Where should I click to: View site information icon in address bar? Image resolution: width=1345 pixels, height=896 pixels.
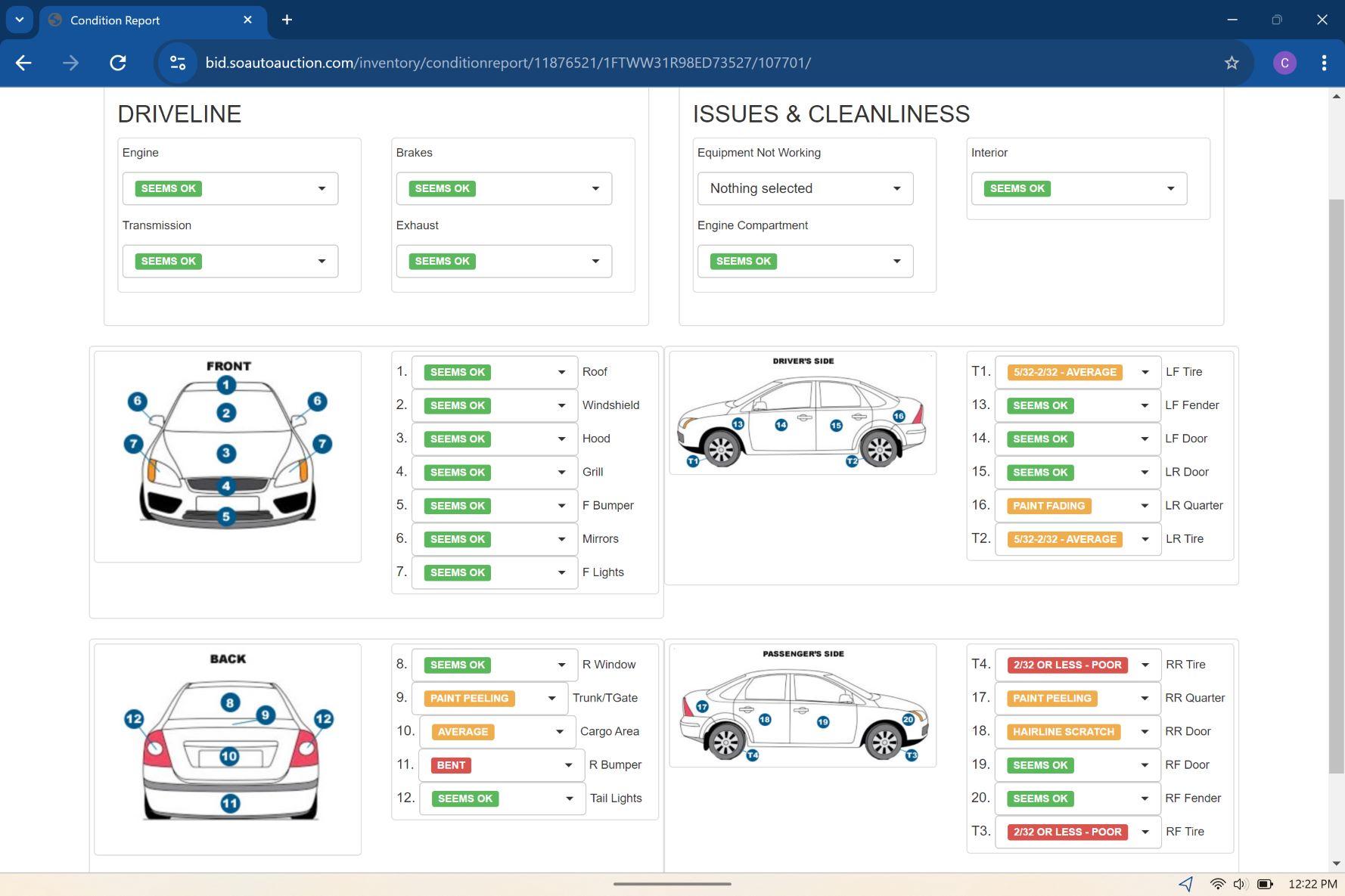[178, 63]
